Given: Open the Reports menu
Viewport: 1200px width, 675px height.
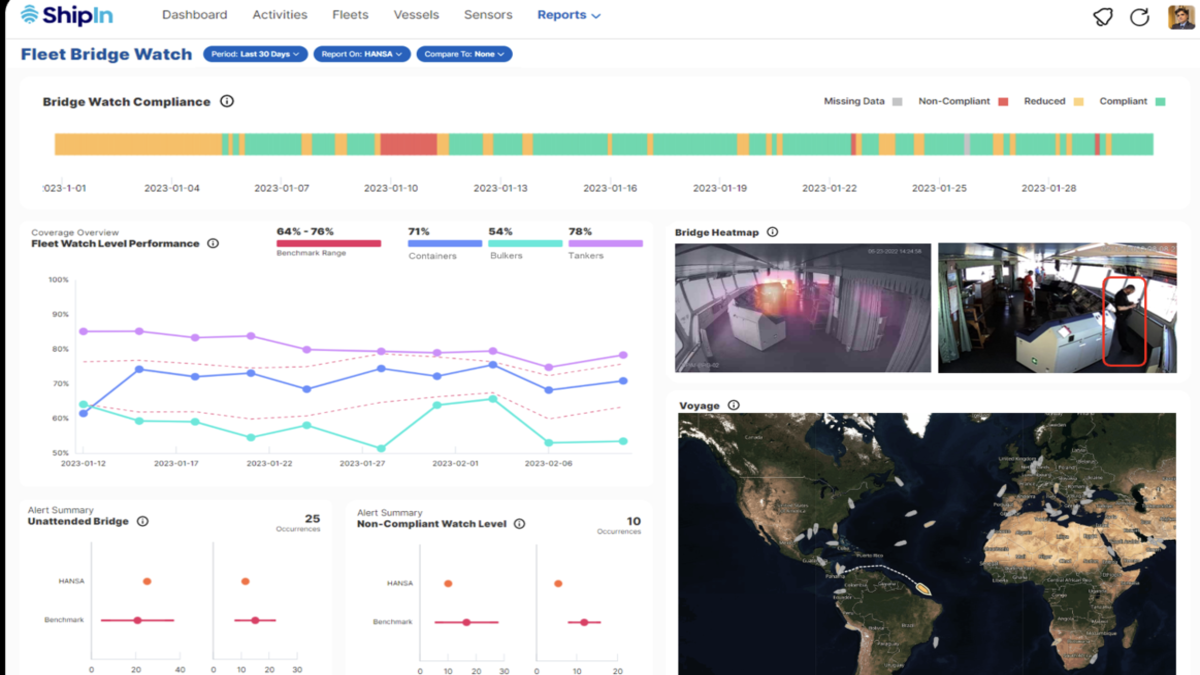Looking at the screenshot, I should click(568, 15).
